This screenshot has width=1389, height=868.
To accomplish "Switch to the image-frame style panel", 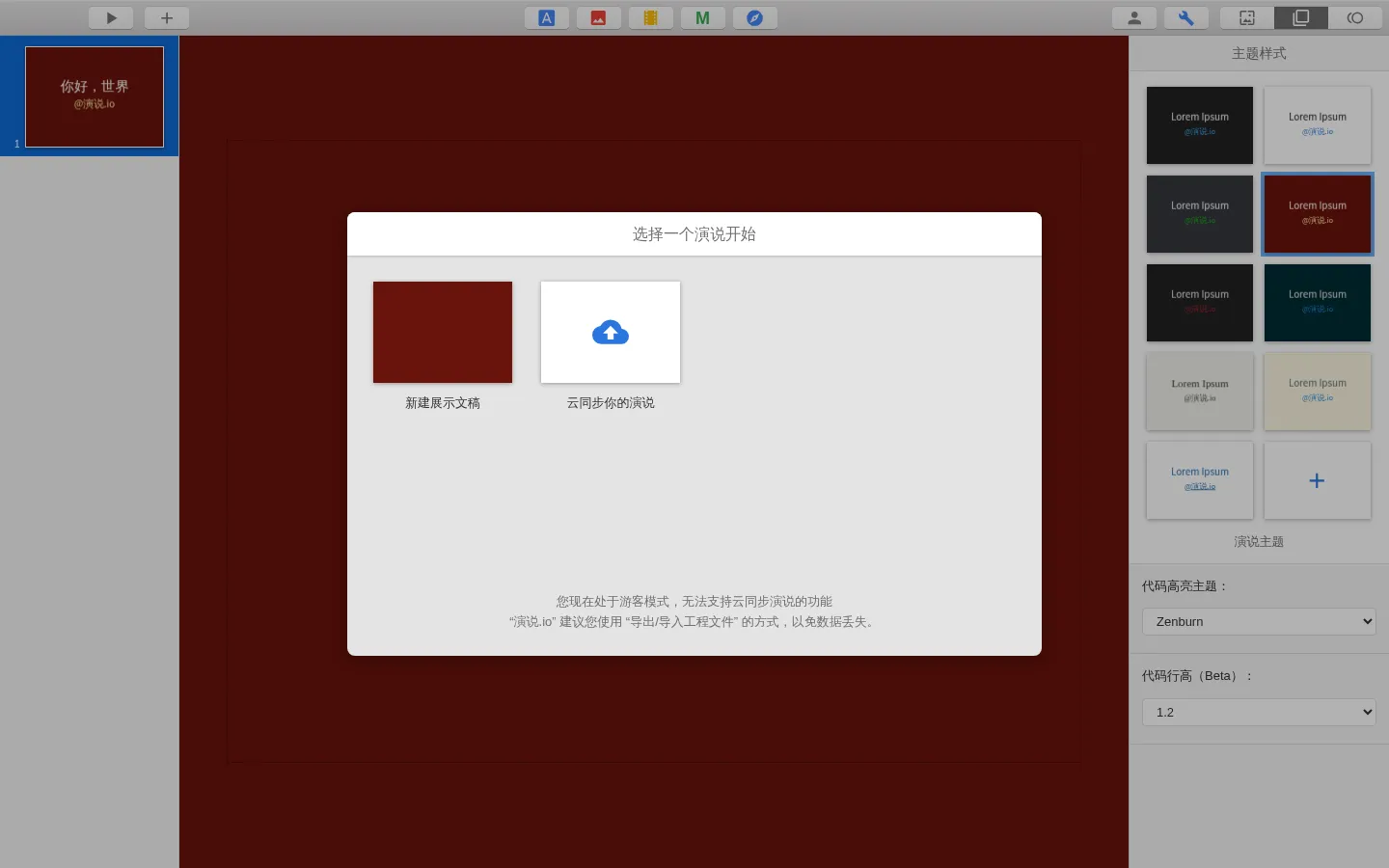I will coord(1247,17).
